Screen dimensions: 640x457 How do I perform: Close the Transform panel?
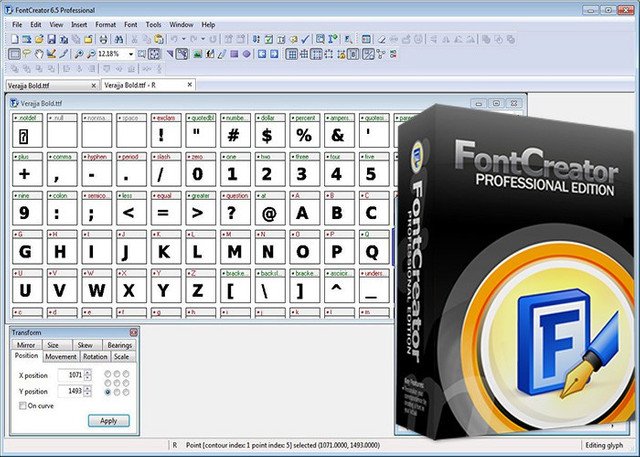[133, 333]
